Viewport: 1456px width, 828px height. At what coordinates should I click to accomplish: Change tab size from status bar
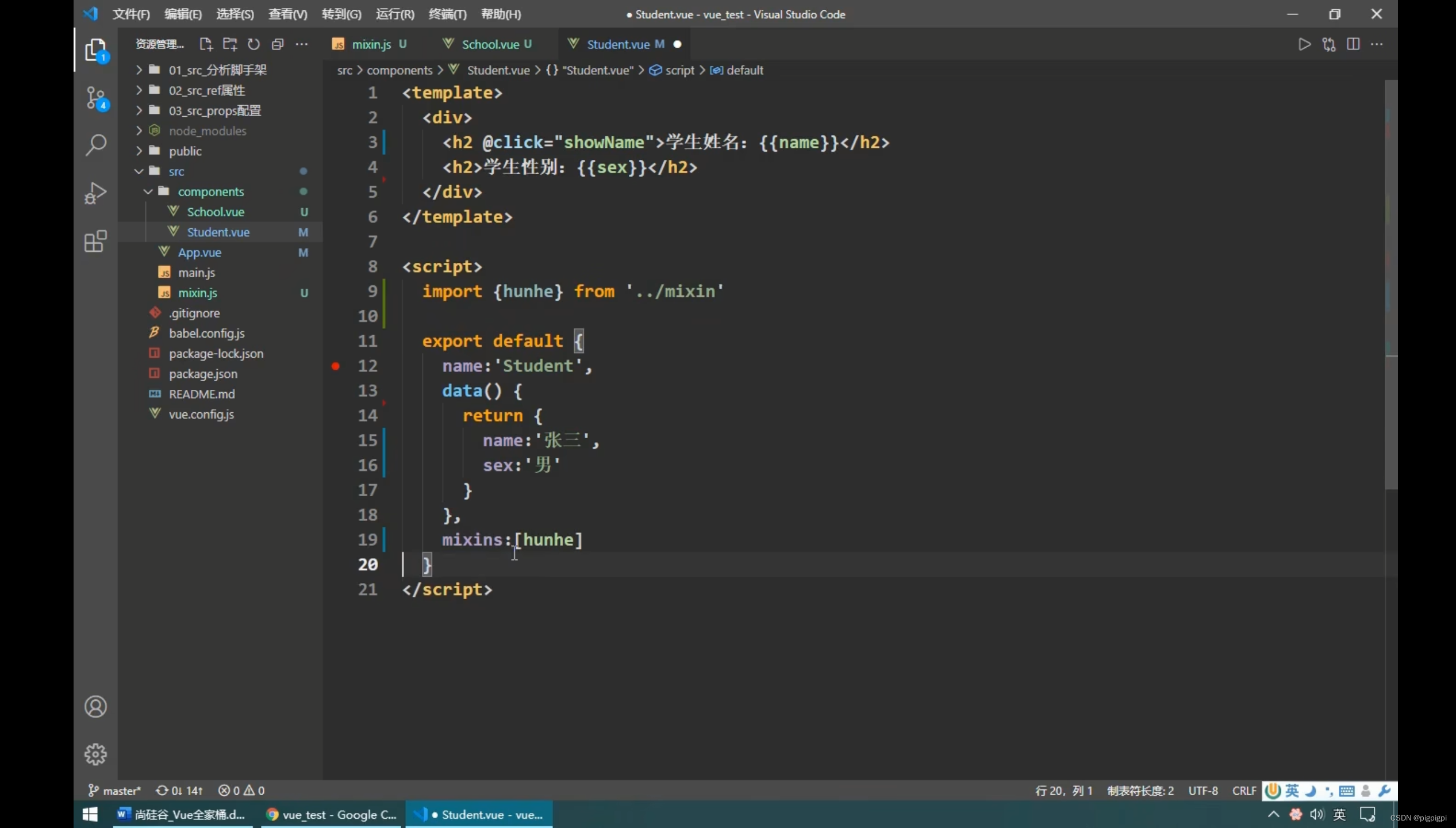click(x=1140, y=791)
